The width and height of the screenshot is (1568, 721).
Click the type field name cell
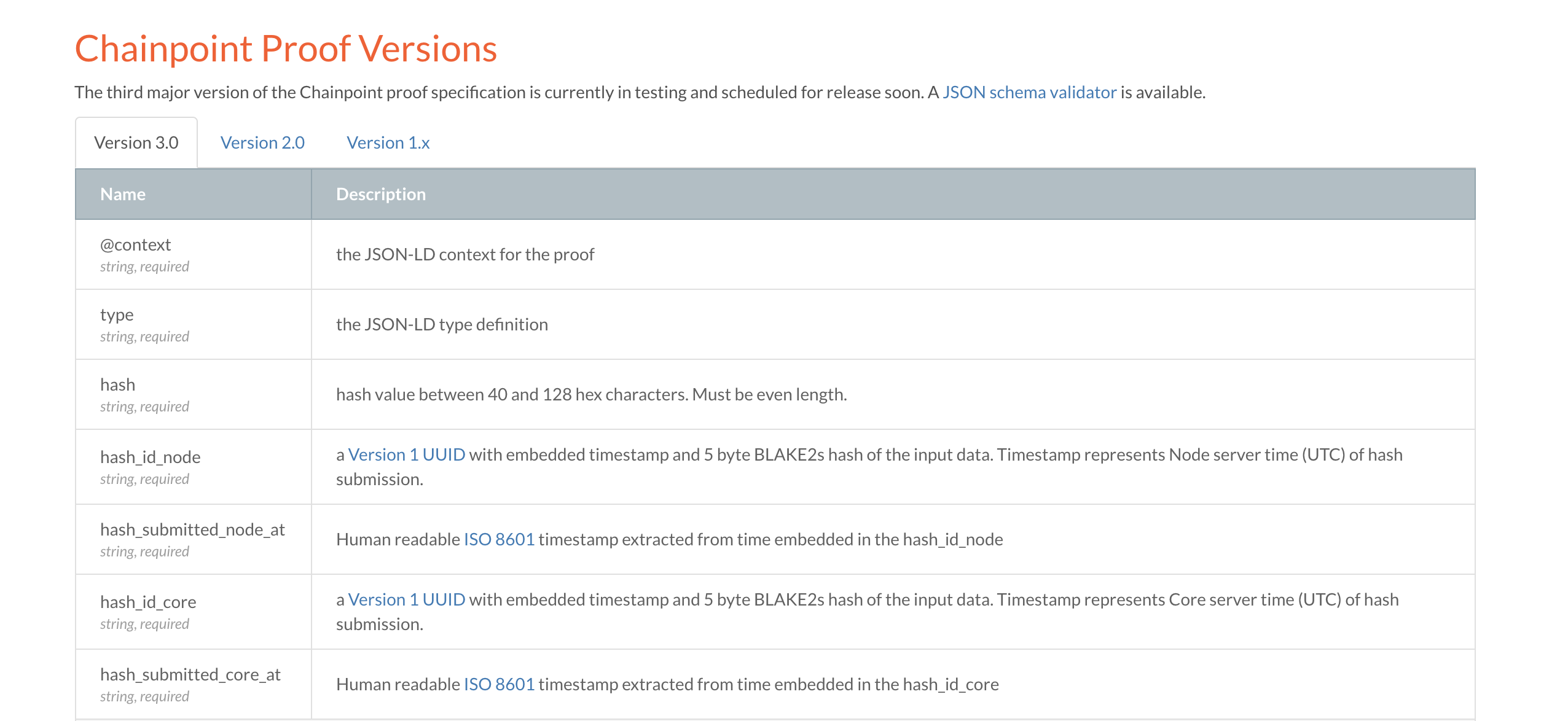click(x=117, y=314)
